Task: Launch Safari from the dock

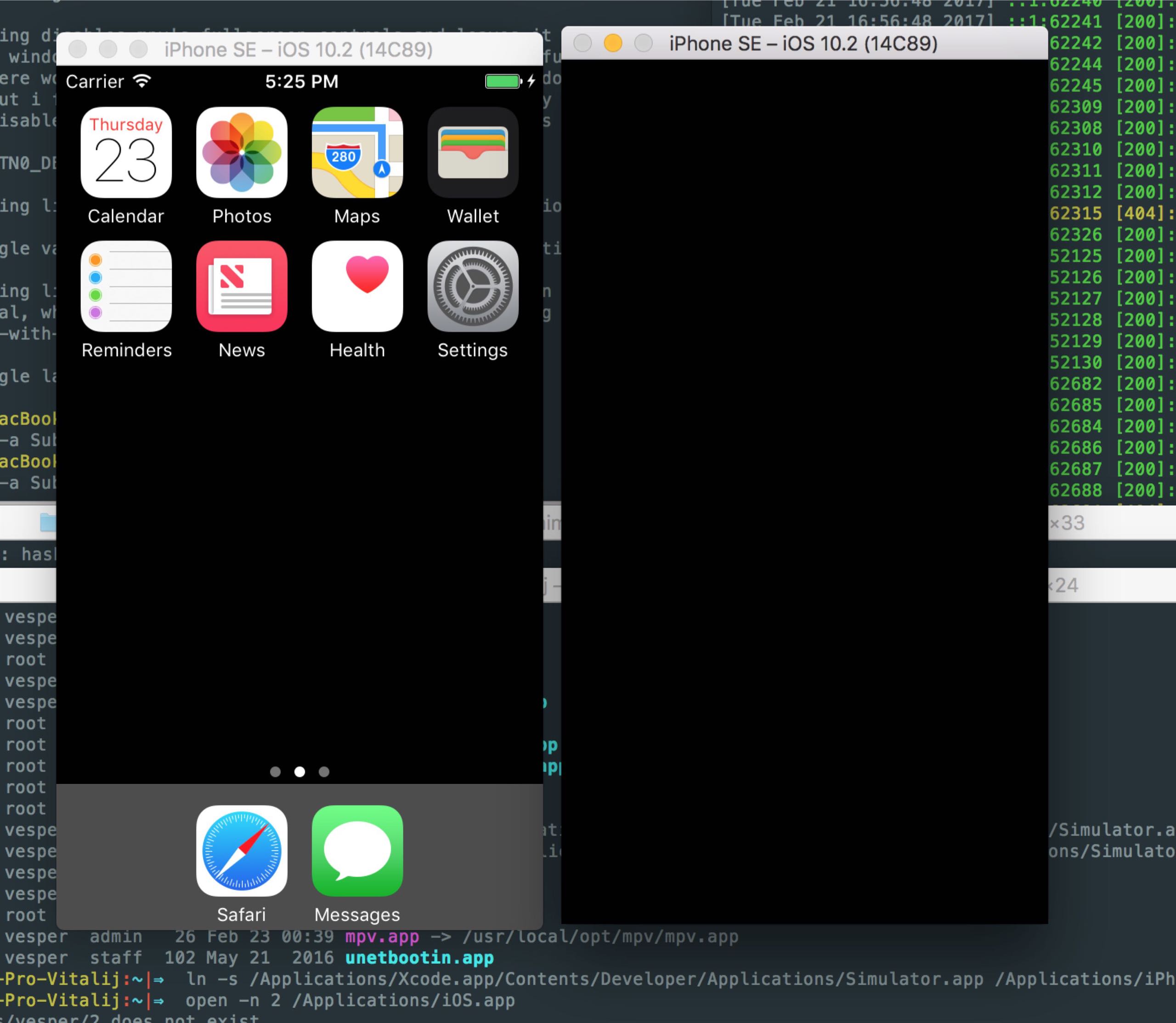Action: [x=241, y=851]
